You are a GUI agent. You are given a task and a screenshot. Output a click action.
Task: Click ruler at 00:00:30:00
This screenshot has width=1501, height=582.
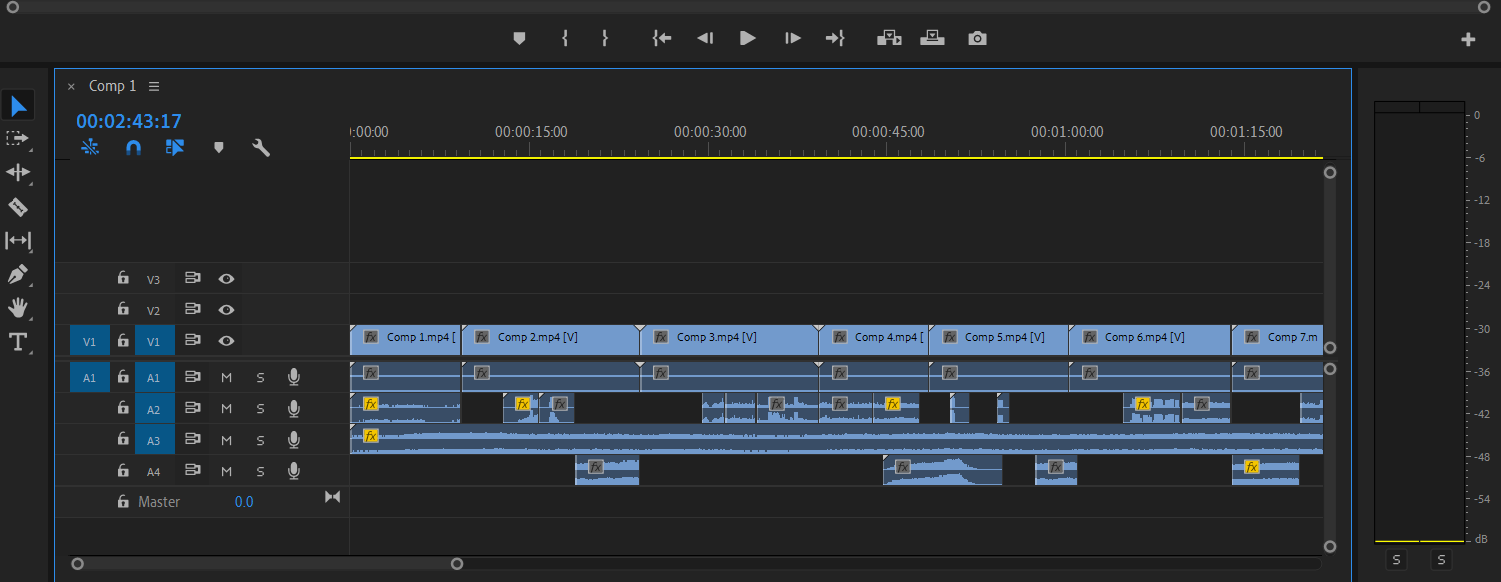tap(709, 131)
